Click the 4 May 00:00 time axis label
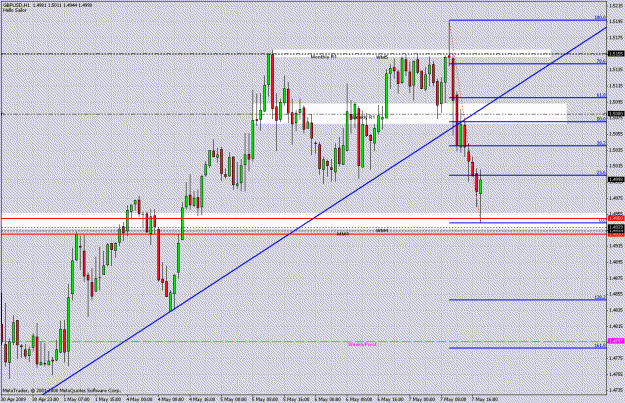 click(x=140, y=399)
